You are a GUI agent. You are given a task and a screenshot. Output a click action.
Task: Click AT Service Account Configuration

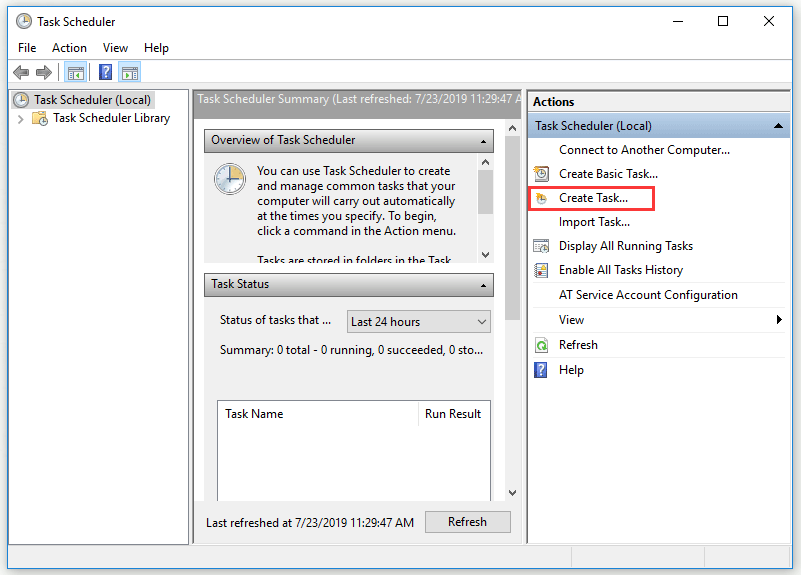click(648, 295)
